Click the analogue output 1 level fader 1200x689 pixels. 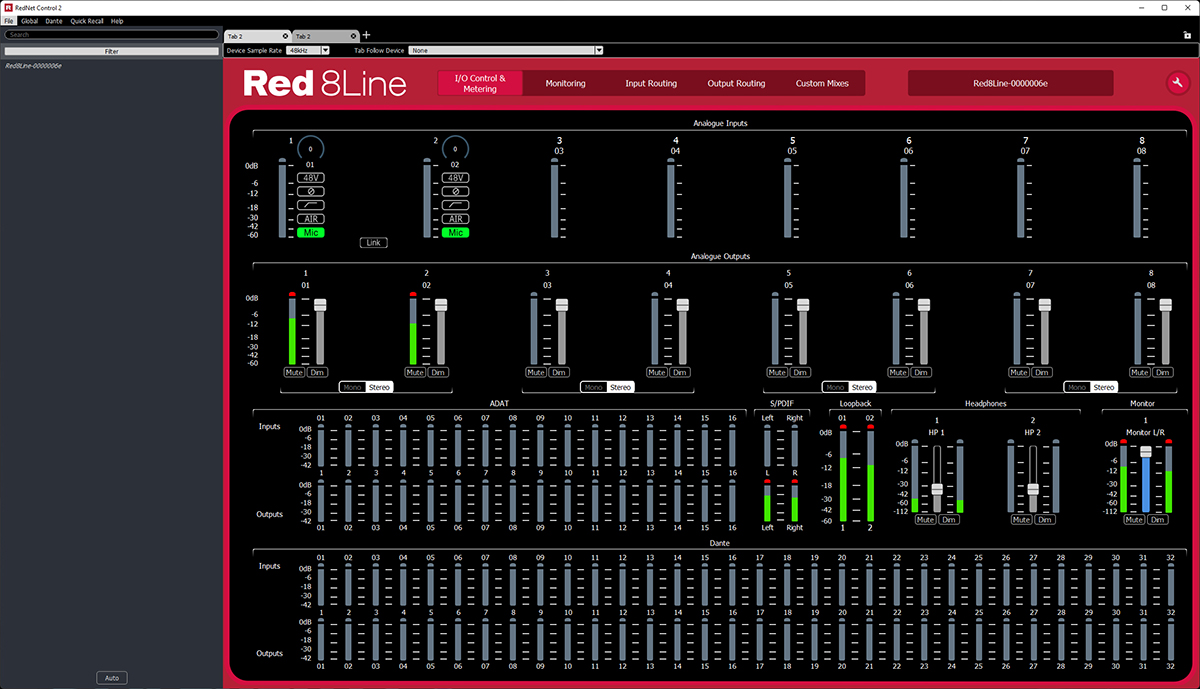click(x=320, y=305)
